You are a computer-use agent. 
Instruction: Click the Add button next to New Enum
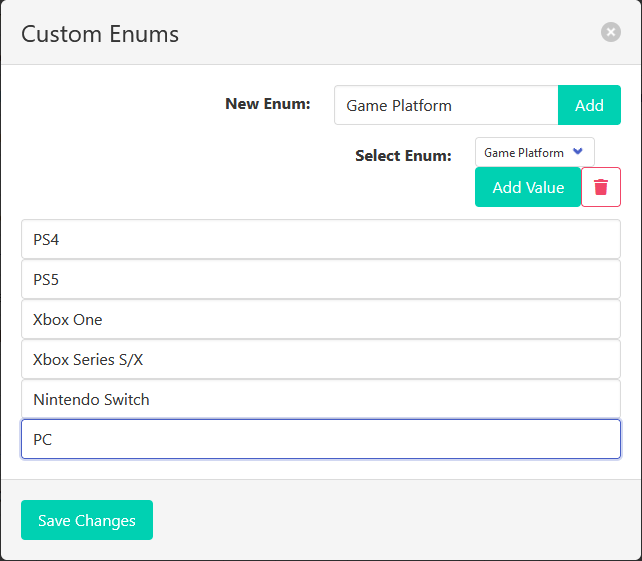(x=589, y=105)
